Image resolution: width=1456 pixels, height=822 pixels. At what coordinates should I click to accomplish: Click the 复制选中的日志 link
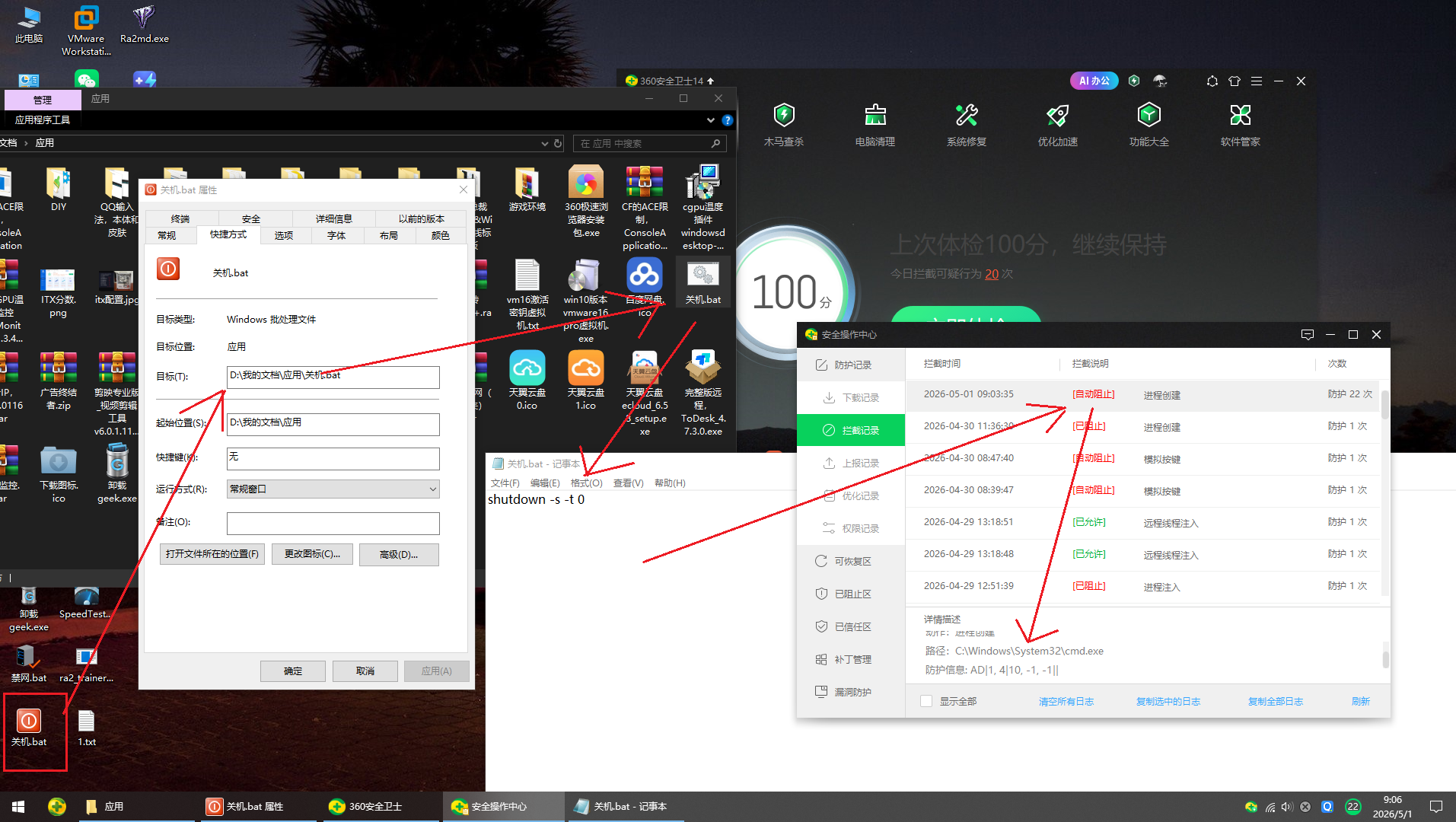tap(1168, 702)
